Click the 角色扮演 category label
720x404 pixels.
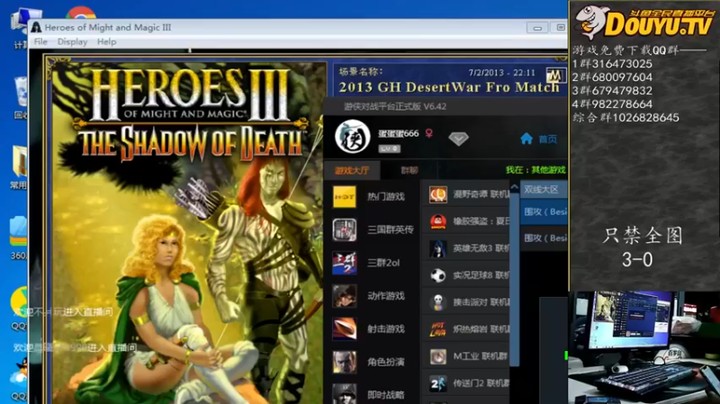point(386,362)
